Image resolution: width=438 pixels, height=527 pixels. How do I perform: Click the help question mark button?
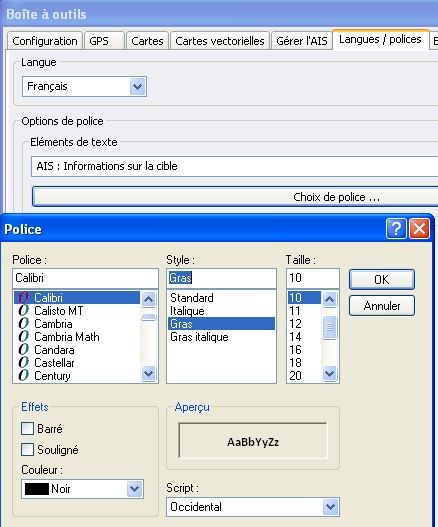click(396, 229)
